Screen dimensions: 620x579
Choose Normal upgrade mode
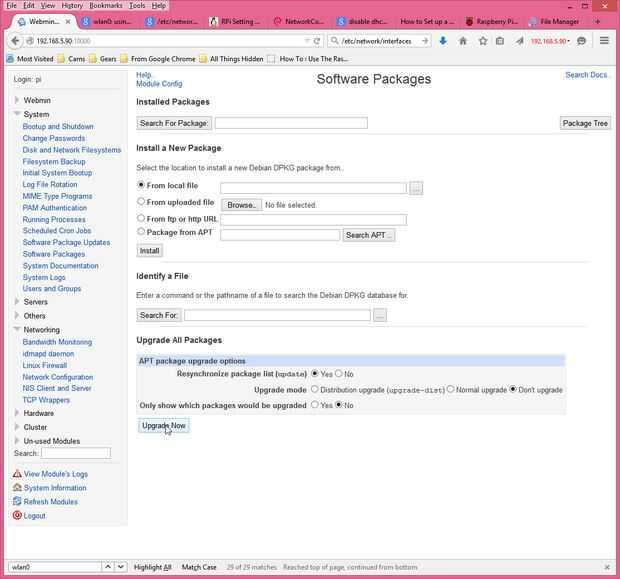point(450,389)
